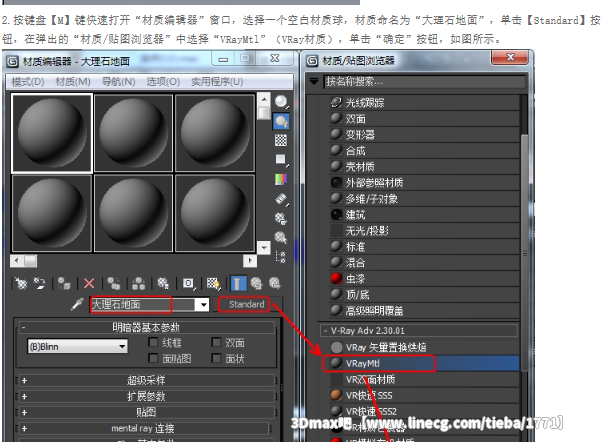This screenshot has width=603, height=442.
Task: Click the Sample UV Tiling icon
Action: [281, 160]
